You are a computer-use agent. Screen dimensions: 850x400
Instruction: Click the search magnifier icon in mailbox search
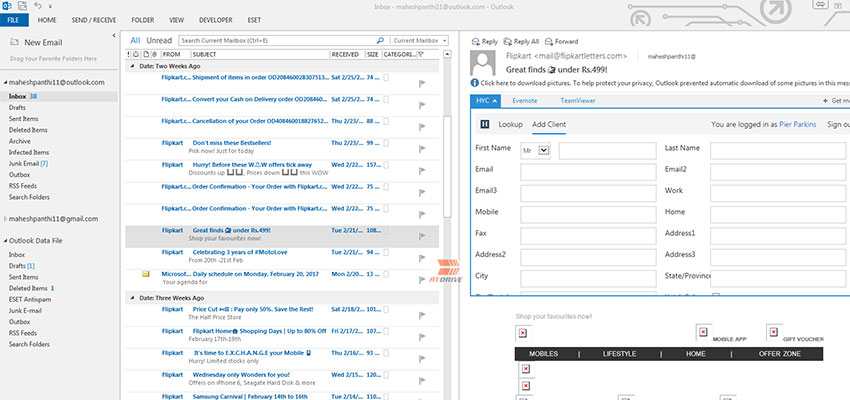click(x=381, y=40)
